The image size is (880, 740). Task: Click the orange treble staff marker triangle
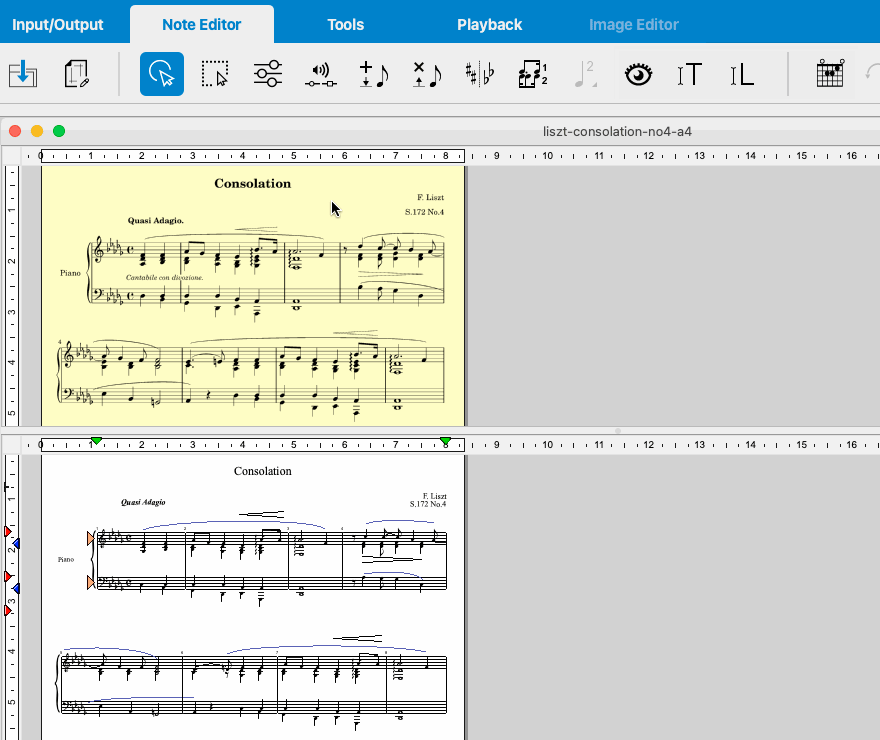click(91, 539)
